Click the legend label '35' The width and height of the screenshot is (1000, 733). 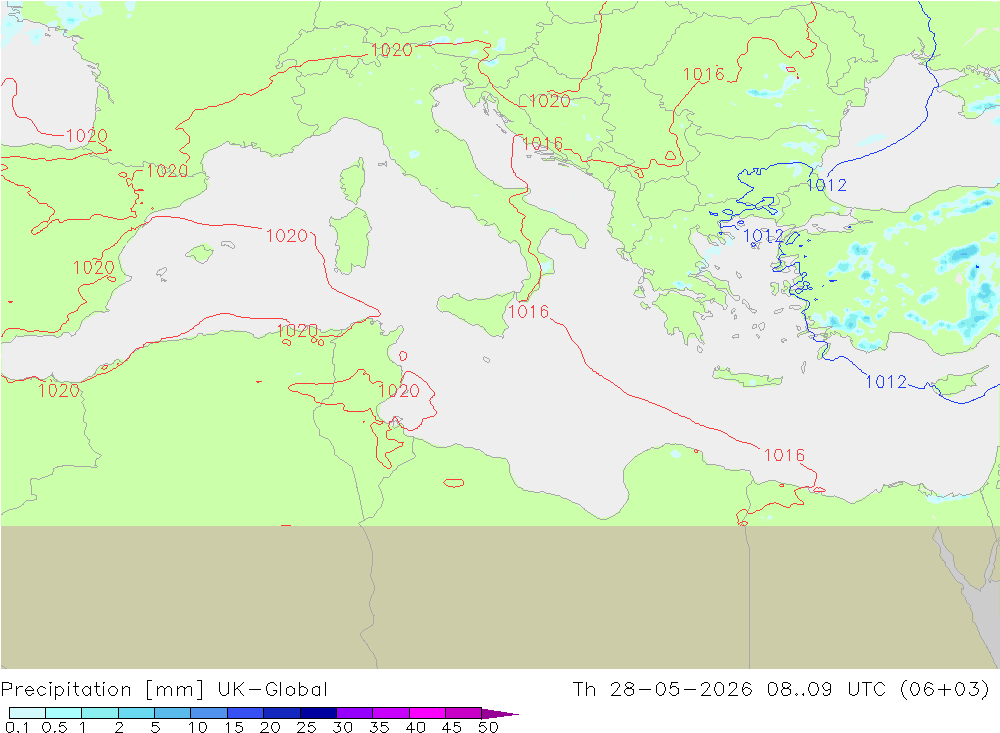tap(379, 727)
